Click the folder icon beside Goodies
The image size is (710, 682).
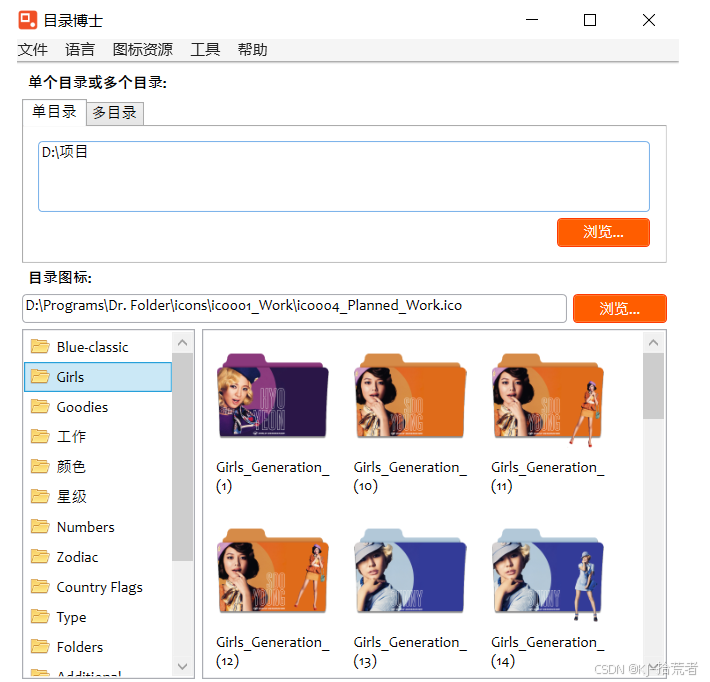click(x=40, y=406)
